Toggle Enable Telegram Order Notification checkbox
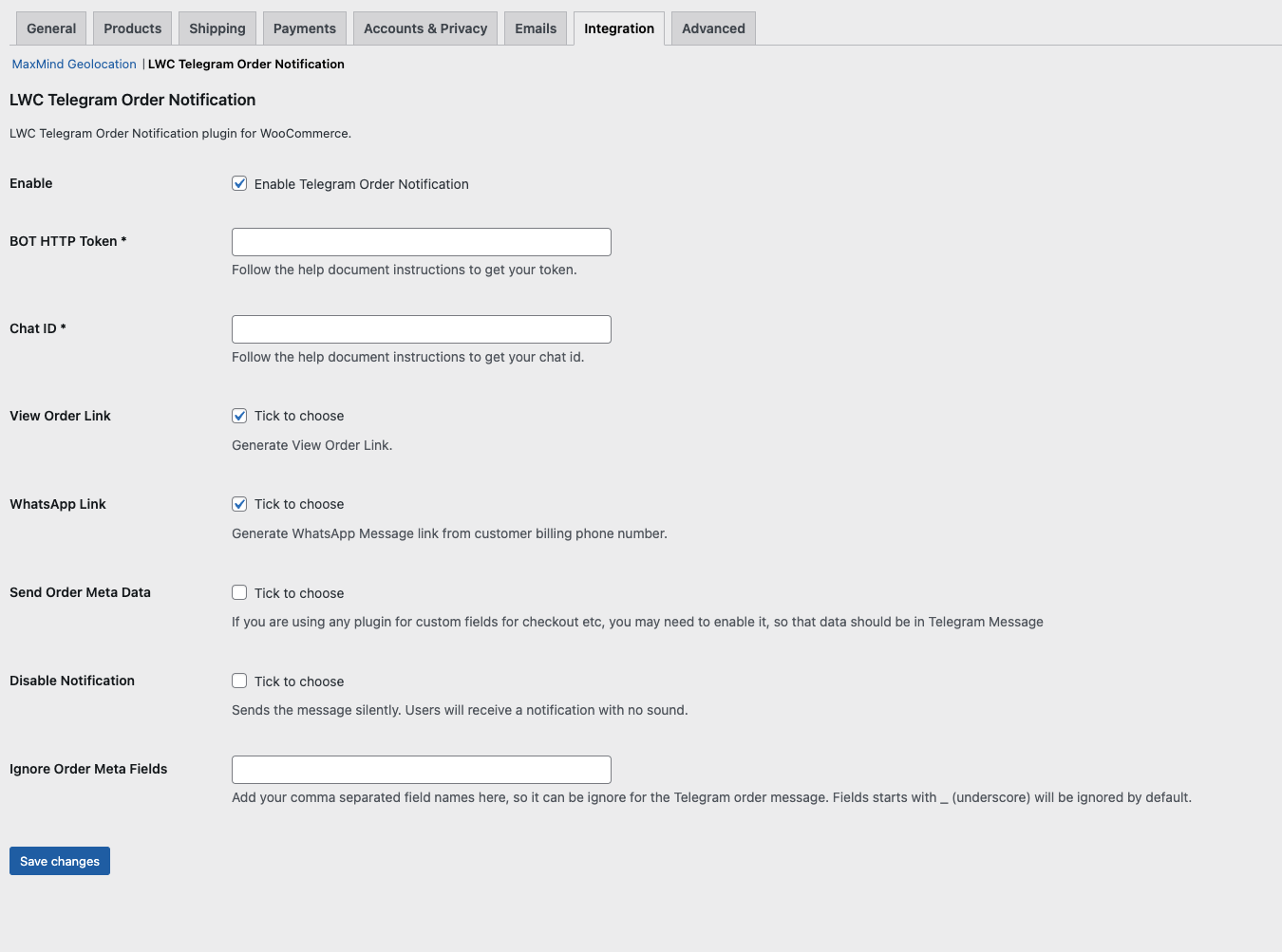 239,183
